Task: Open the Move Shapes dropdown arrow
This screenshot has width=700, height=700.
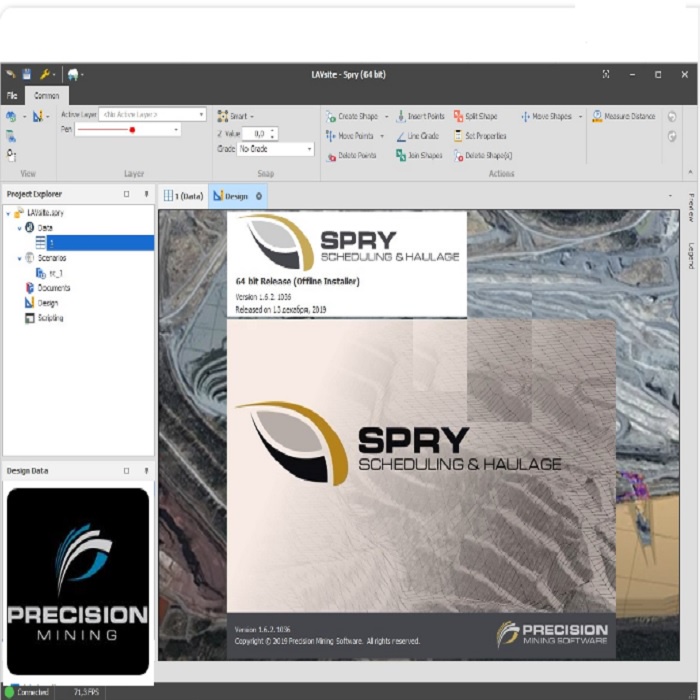Action: click(580, 117)
